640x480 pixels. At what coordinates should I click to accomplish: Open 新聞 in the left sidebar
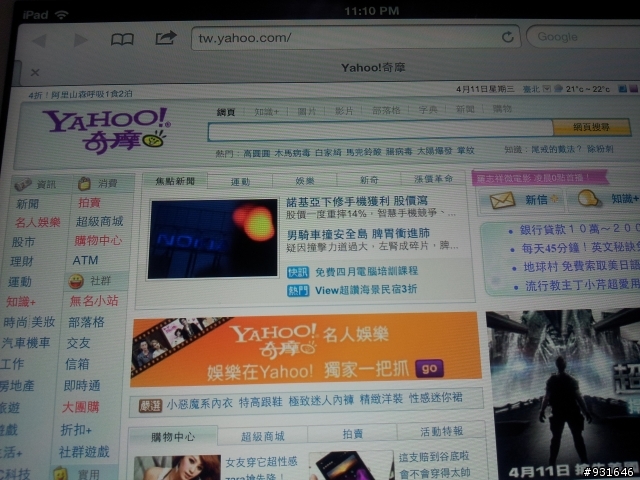coord(27,204)
